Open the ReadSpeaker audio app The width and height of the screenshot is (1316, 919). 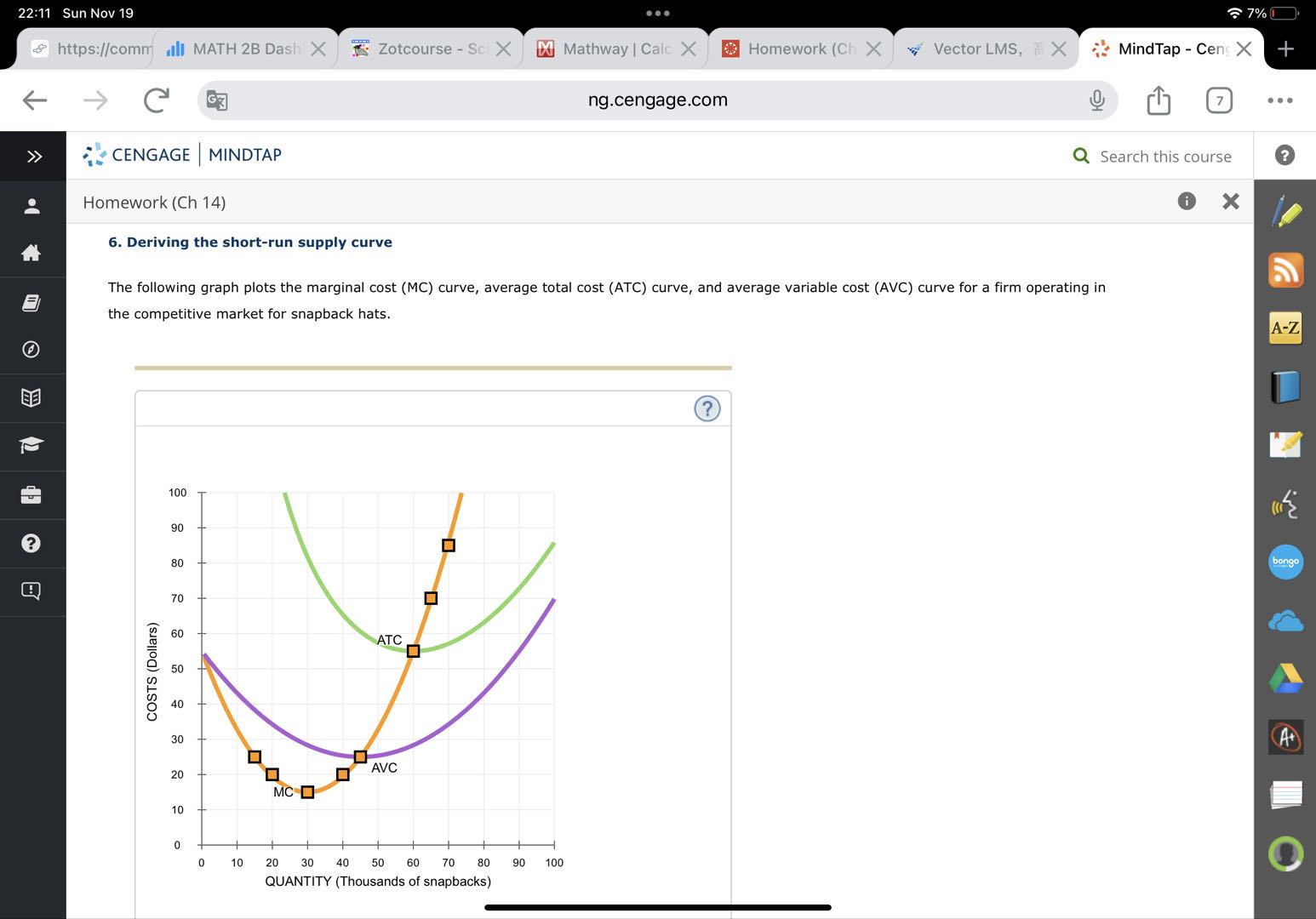[1285, 504]
